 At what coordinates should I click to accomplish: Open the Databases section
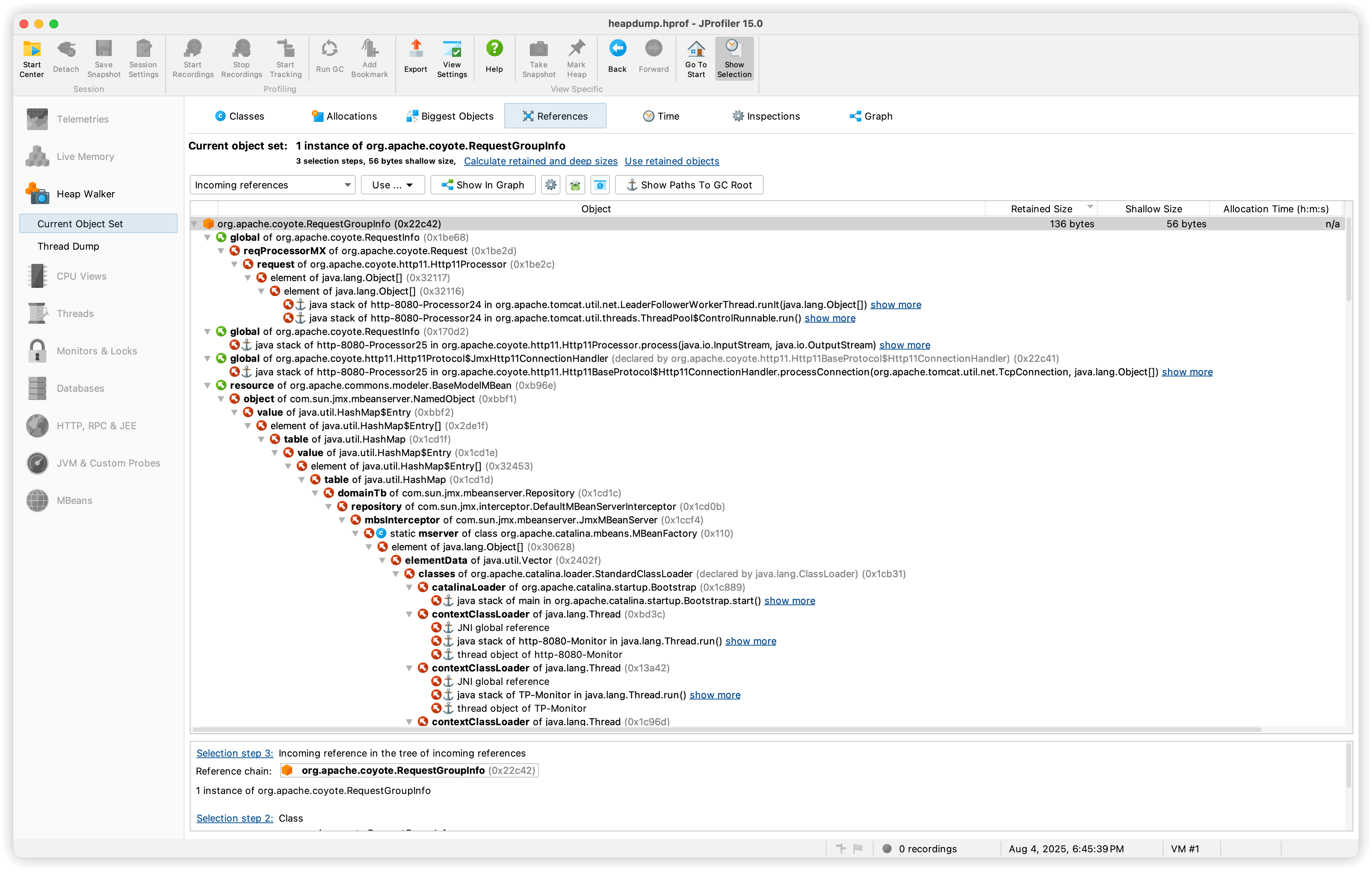[80, 389]
